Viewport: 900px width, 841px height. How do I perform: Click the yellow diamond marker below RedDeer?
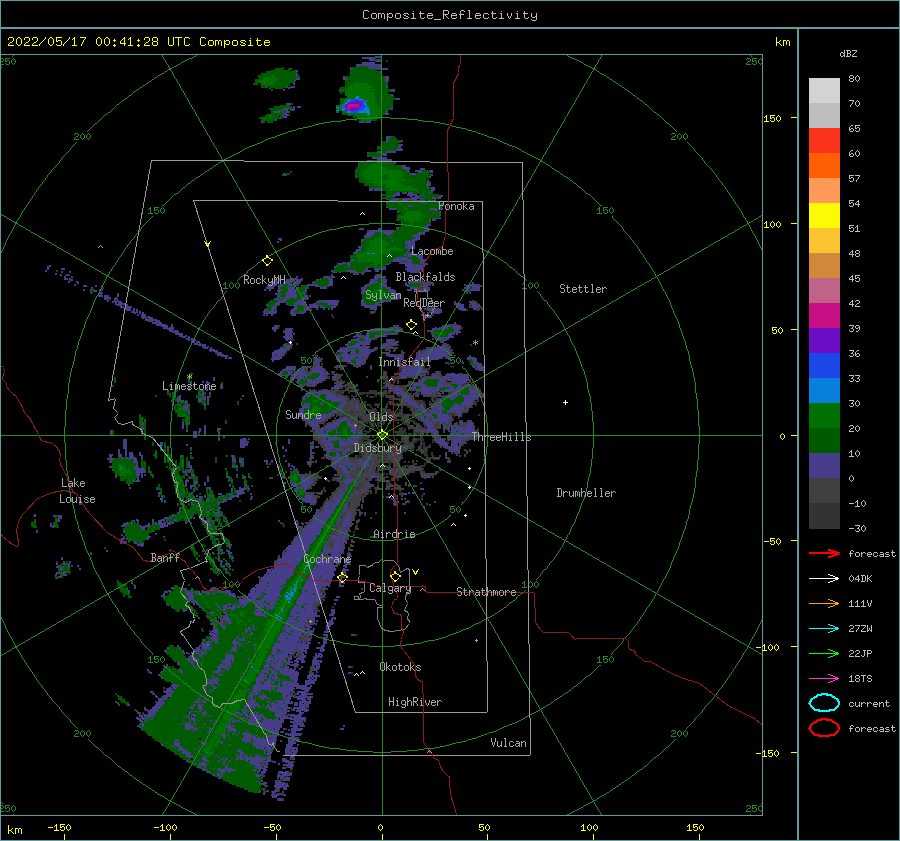point(411,325)
